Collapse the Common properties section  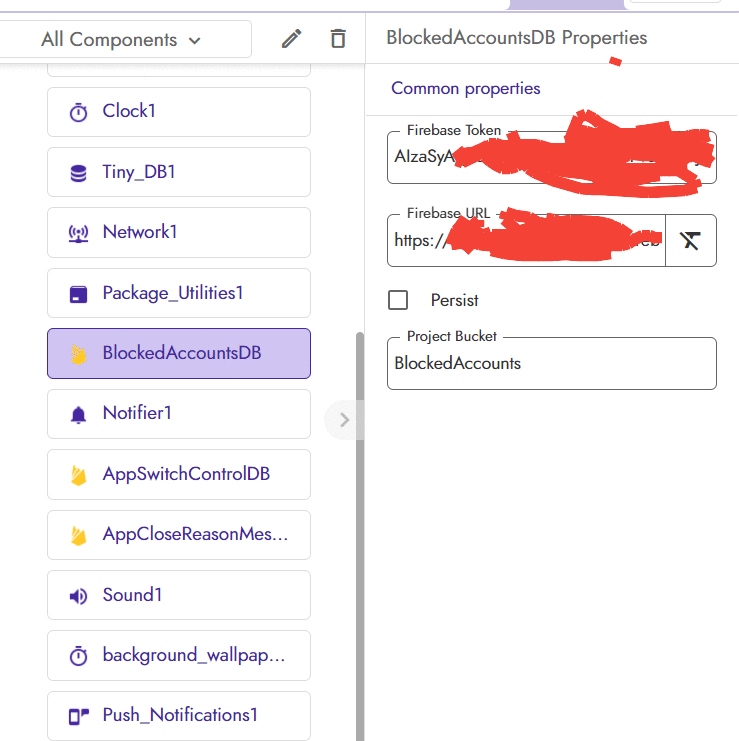tap(466, 88)
